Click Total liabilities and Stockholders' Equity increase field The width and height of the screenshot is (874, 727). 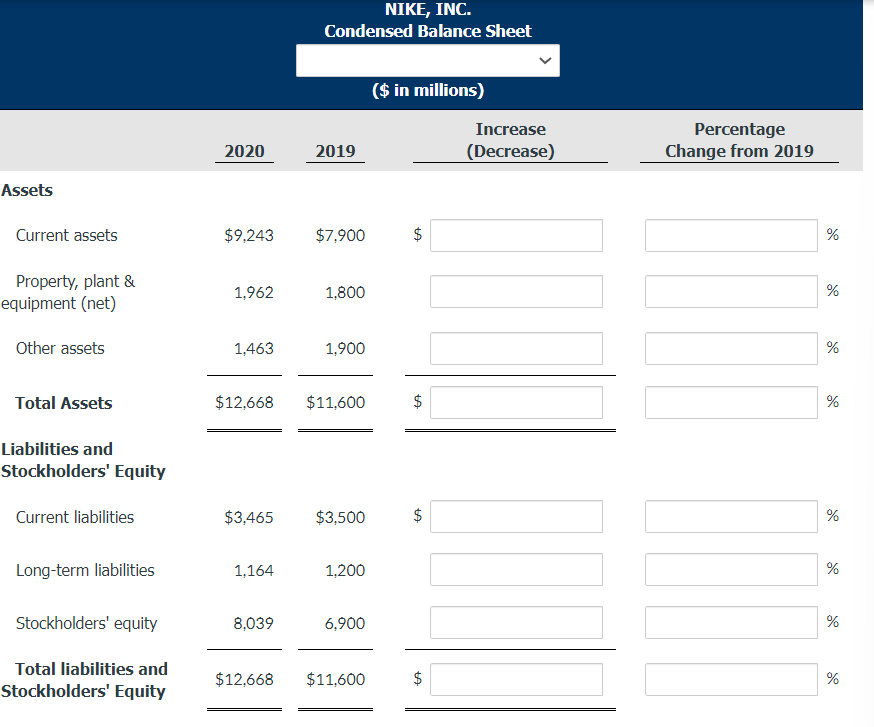click(x=516, y=679)
